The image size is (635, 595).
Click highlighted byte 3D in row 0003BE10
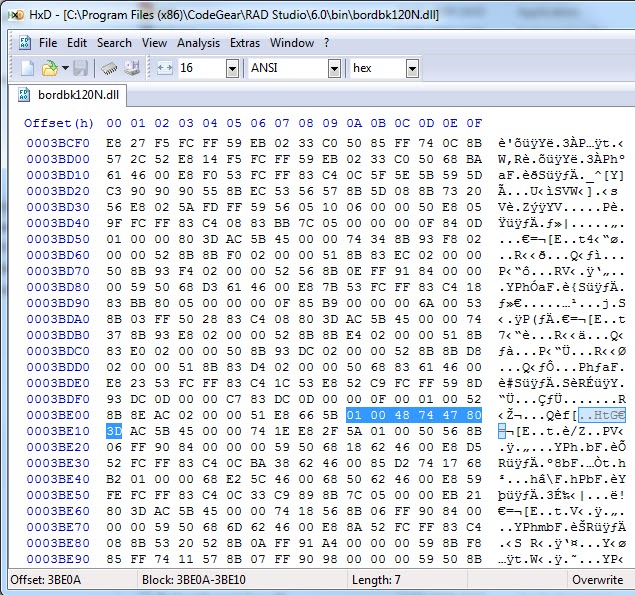point(114,431)
